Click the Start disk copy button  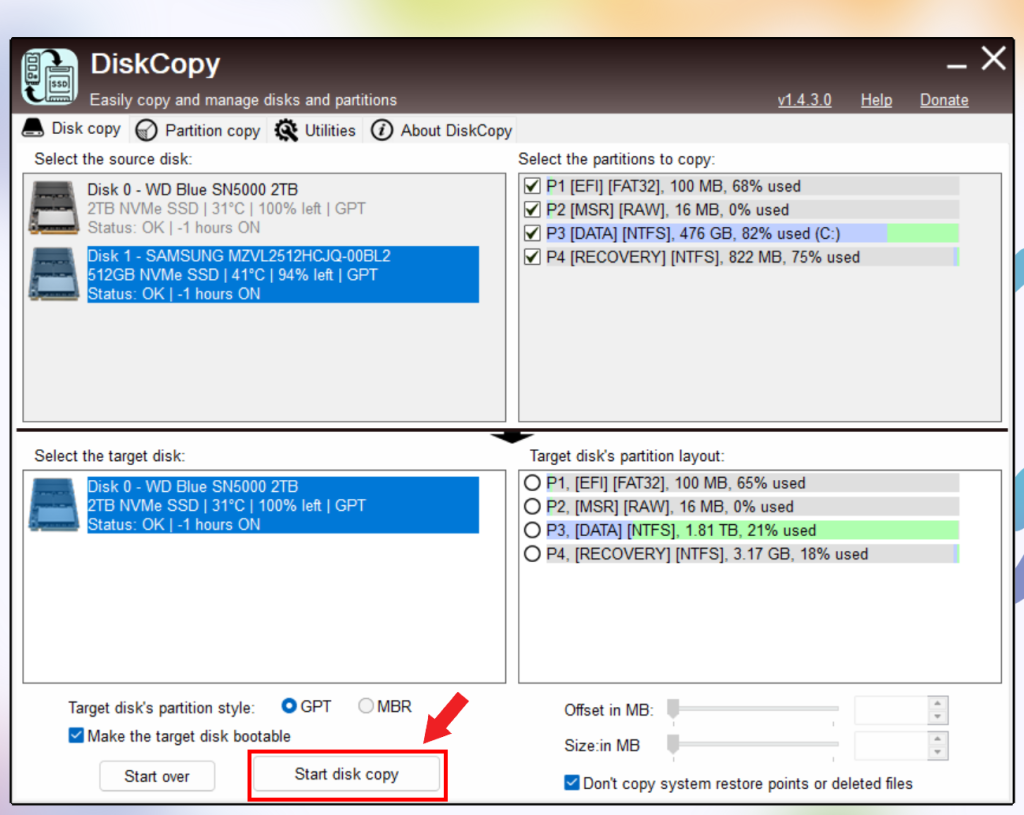346,774
